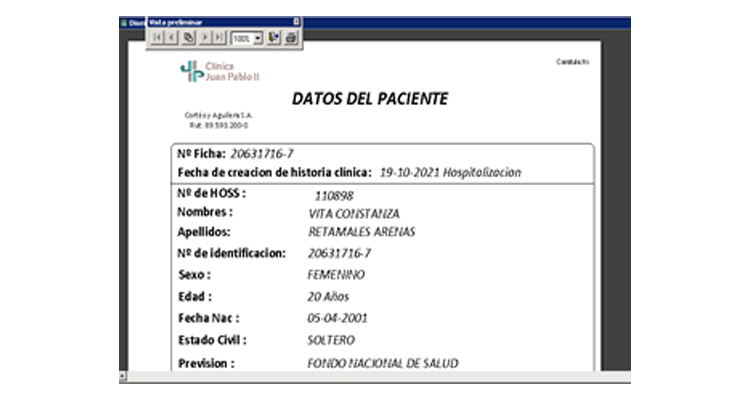Print the report with the printer icon

point(291,38)
